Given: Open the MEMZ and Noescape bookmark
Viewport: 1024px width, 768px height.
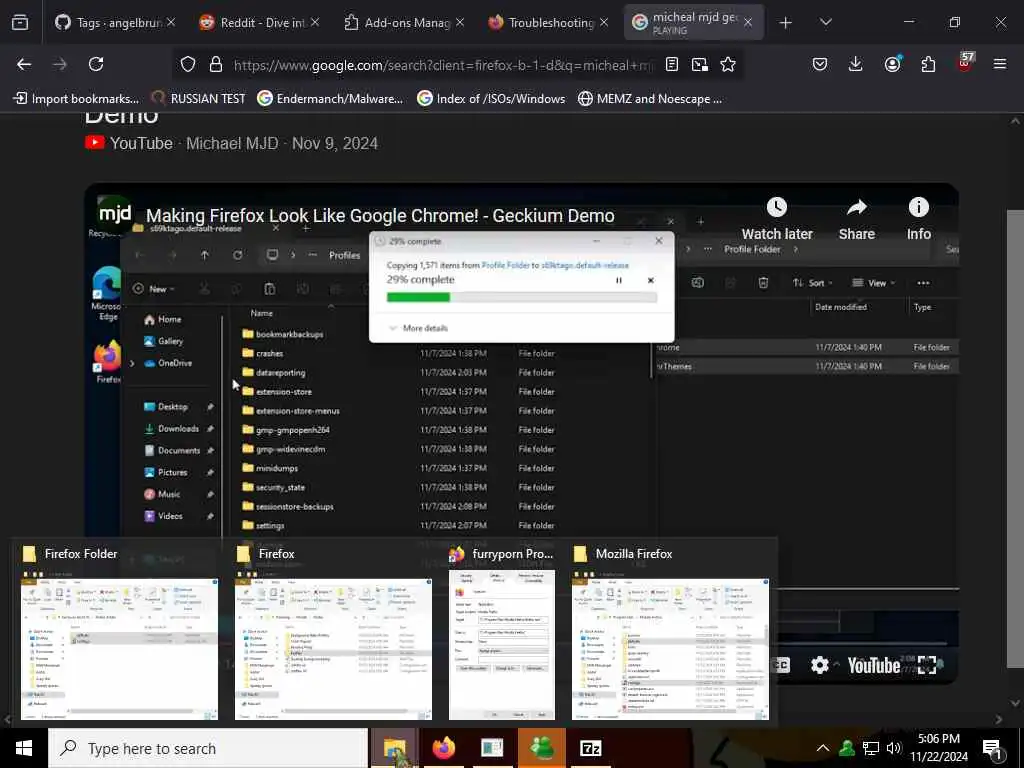Looking at the screenshot, I should (650, 99).
